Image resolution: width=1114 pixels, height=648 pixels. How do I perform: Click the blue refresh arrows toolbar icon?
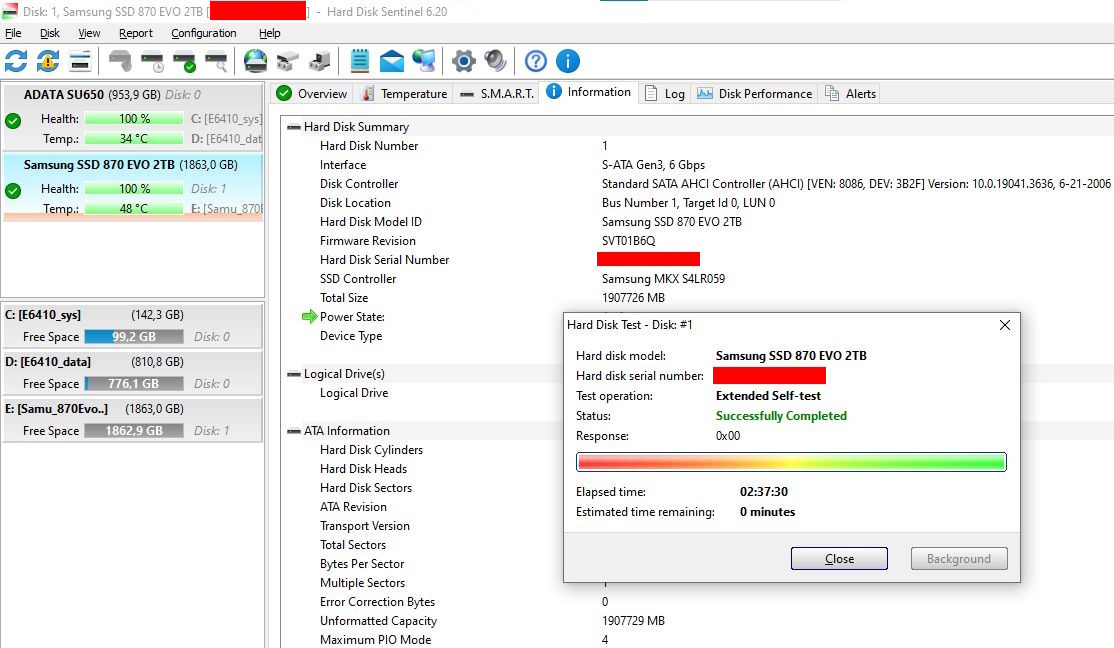16,61
